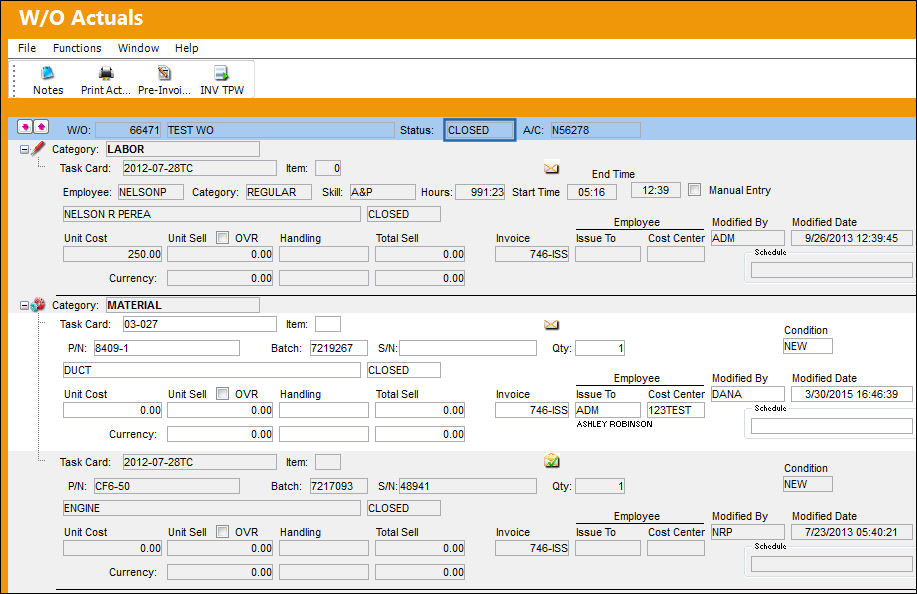Open the Functions menu

(x=77, y=48)
